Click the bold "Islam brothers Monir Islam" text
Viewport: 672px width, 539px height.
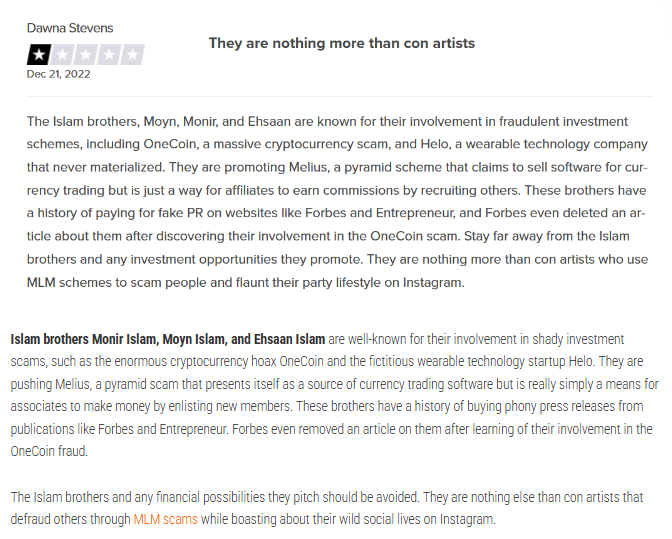90,340
